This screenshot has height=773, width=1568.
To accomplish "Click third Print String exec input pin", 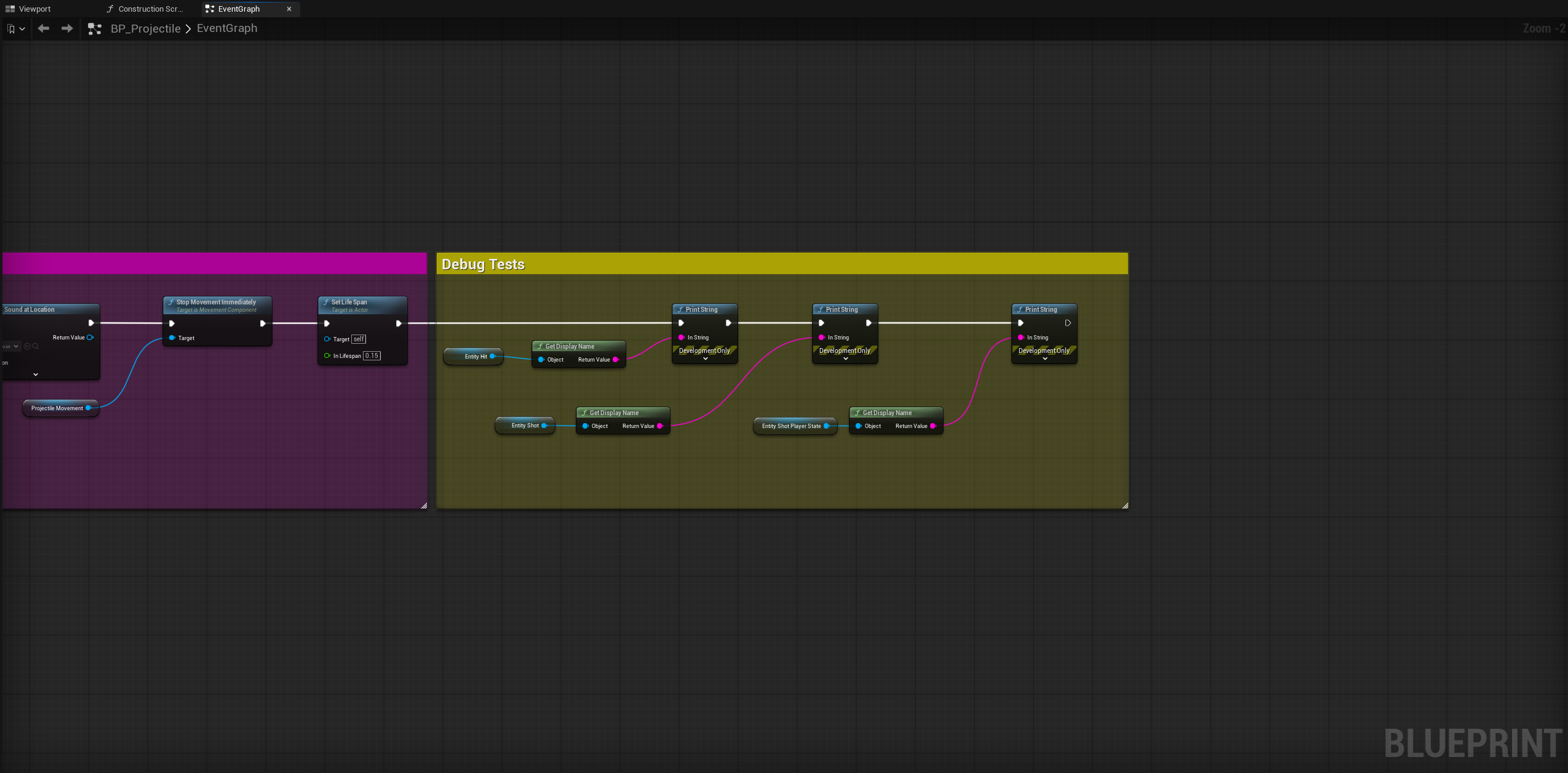I will tap(1021, 323).
